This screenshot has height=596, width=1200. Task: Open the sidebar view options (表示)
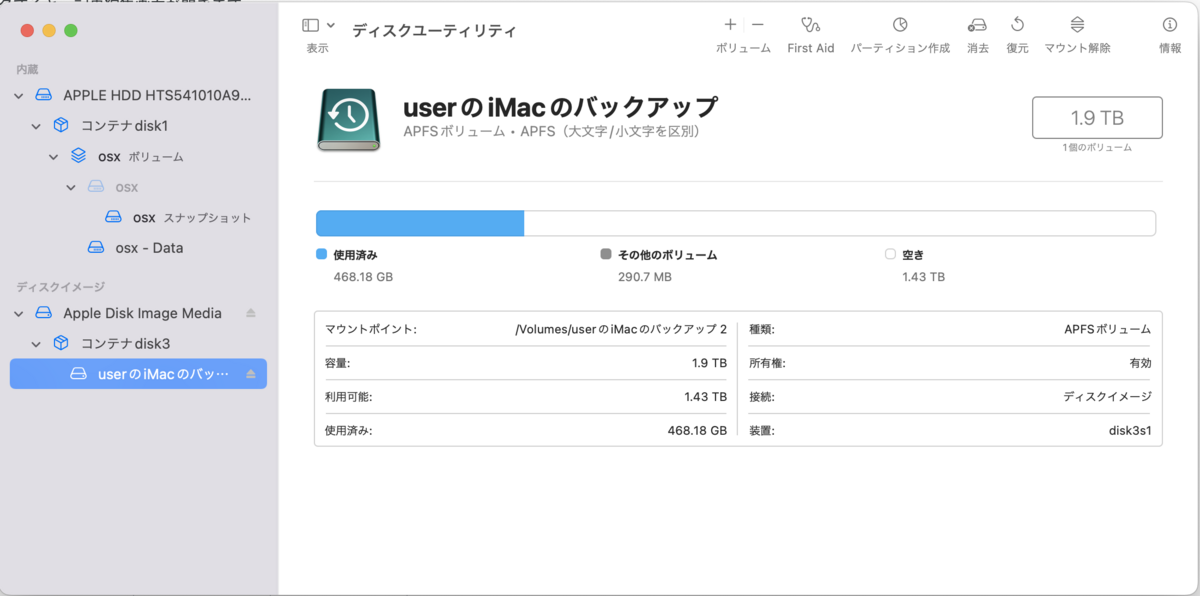click(318, 26)
